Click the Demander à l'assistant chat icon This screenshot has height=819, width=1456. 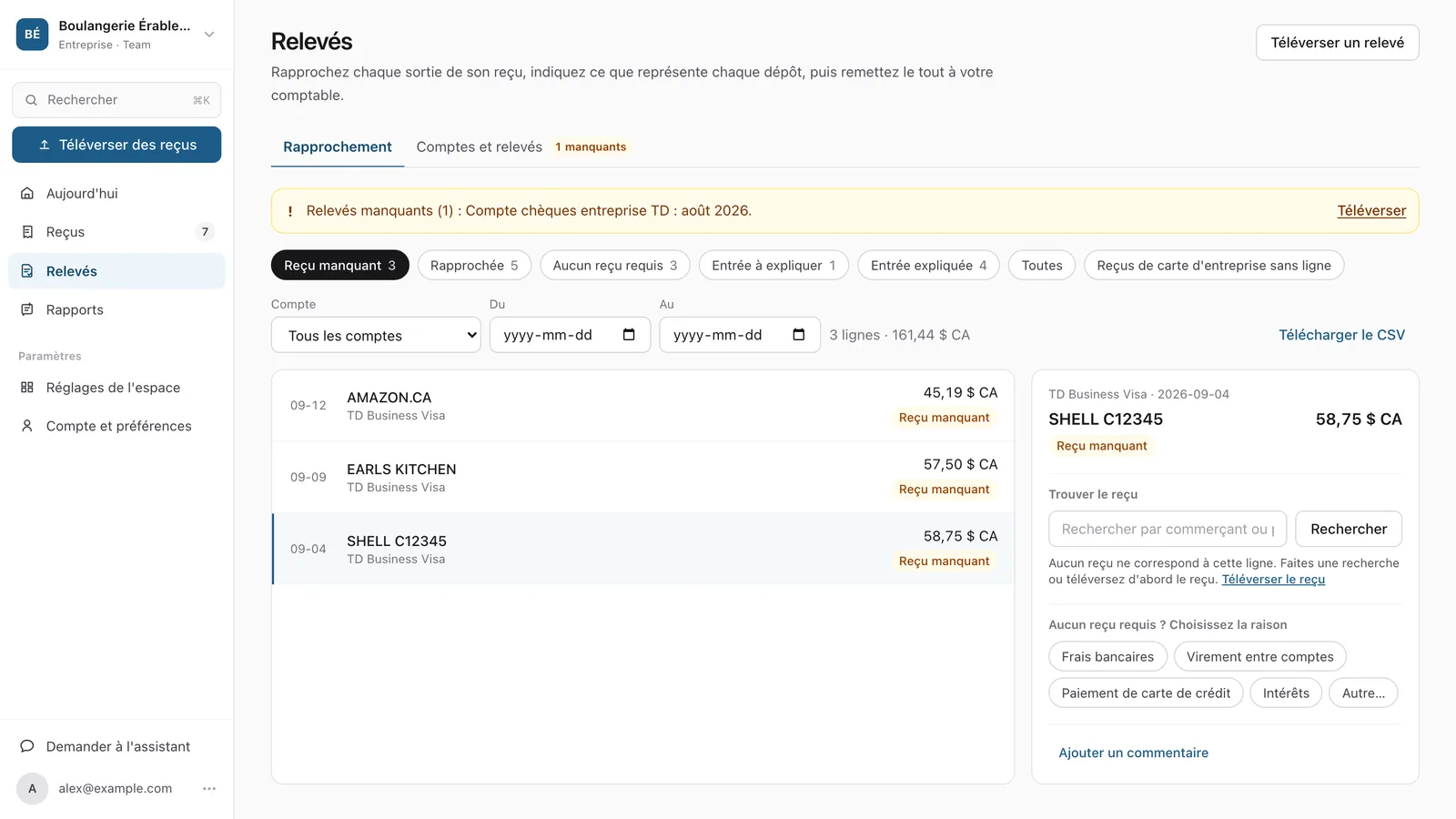27,746
